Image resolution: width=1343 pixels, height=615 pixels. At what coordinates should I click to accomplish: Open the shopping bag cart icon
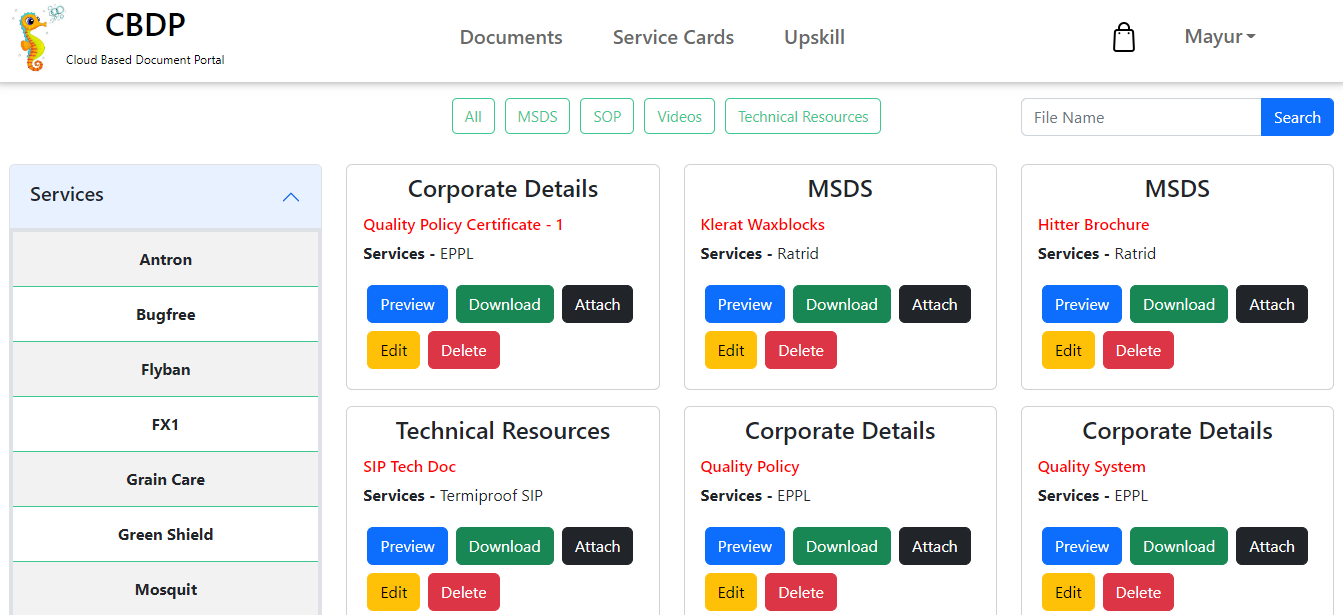1124,38
